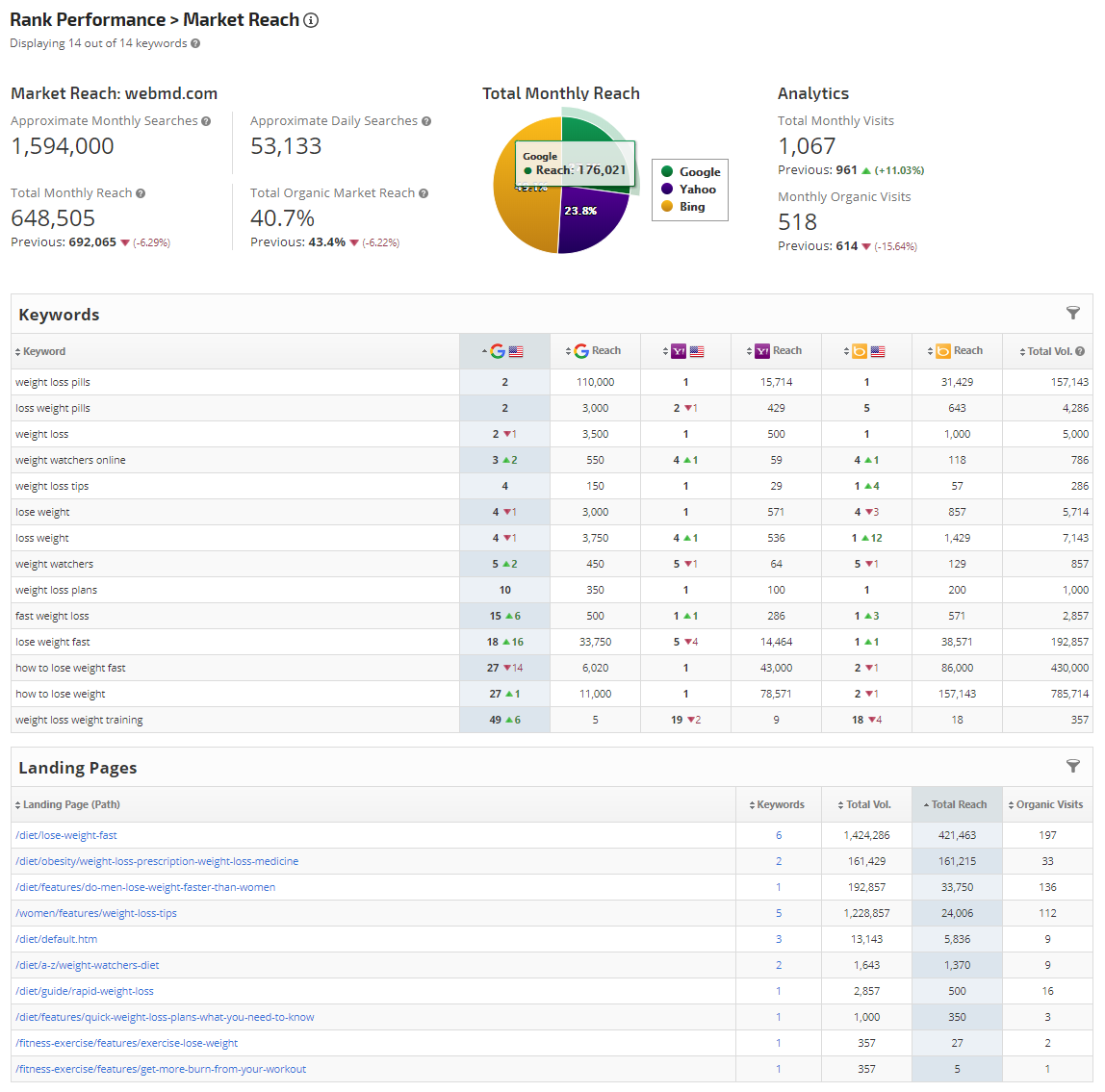
Task: Sort landing pages by Total Reach column
Action: click(959, 804)
